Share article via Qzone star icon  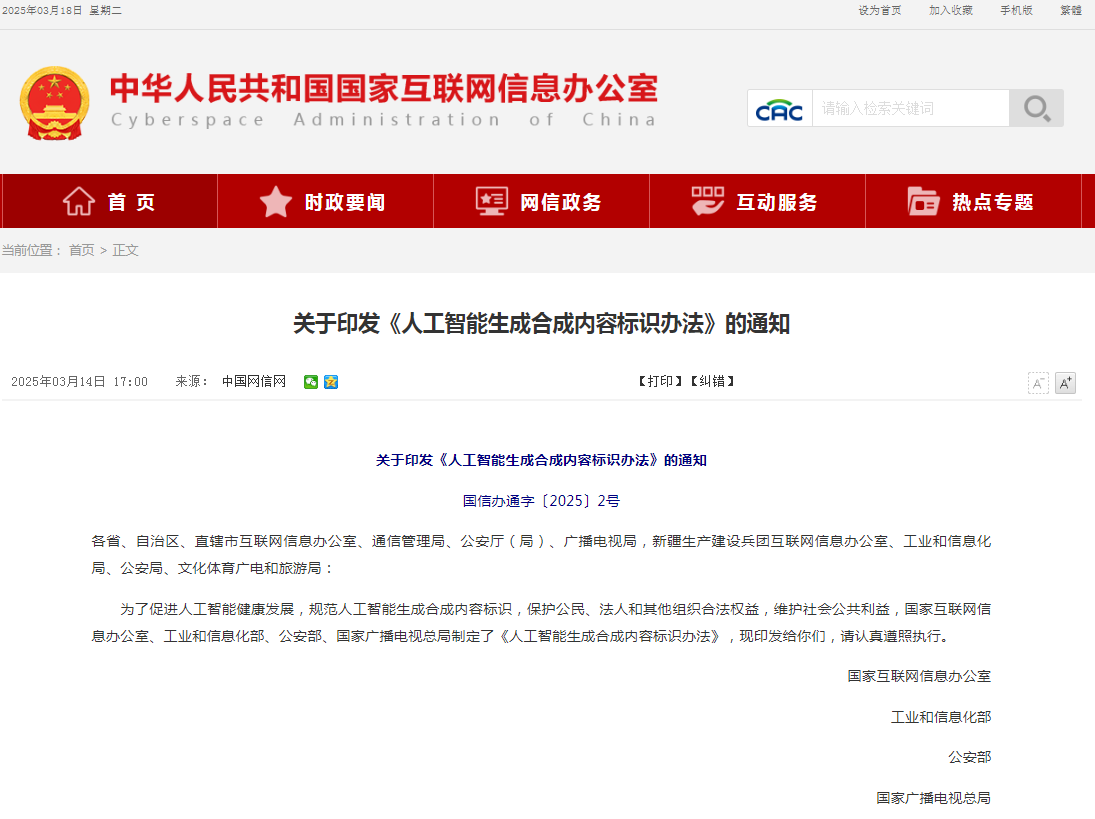pyautogui.click(x=331, y=382)
